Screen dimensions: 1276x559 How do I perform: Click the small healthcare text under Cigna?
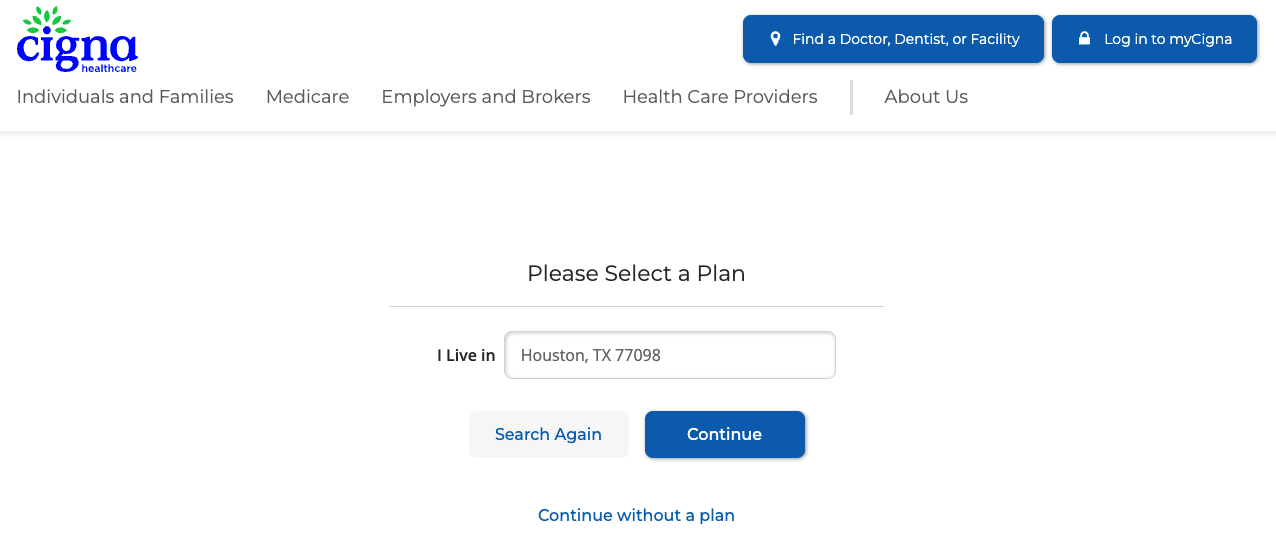(108, 69)
